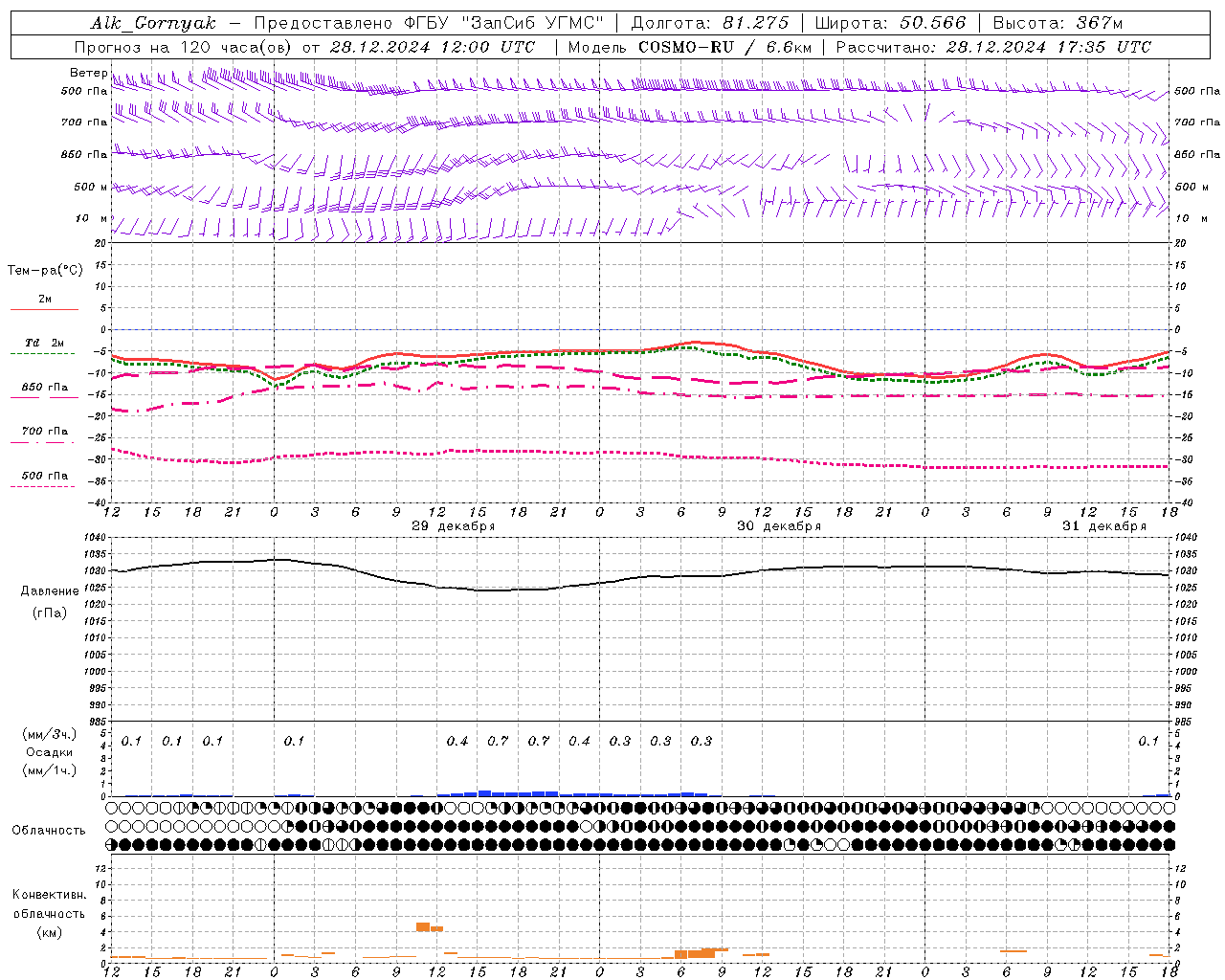1225x980 pixels.
Task: Click the 500 м wind level label on left
Action: 90,187
